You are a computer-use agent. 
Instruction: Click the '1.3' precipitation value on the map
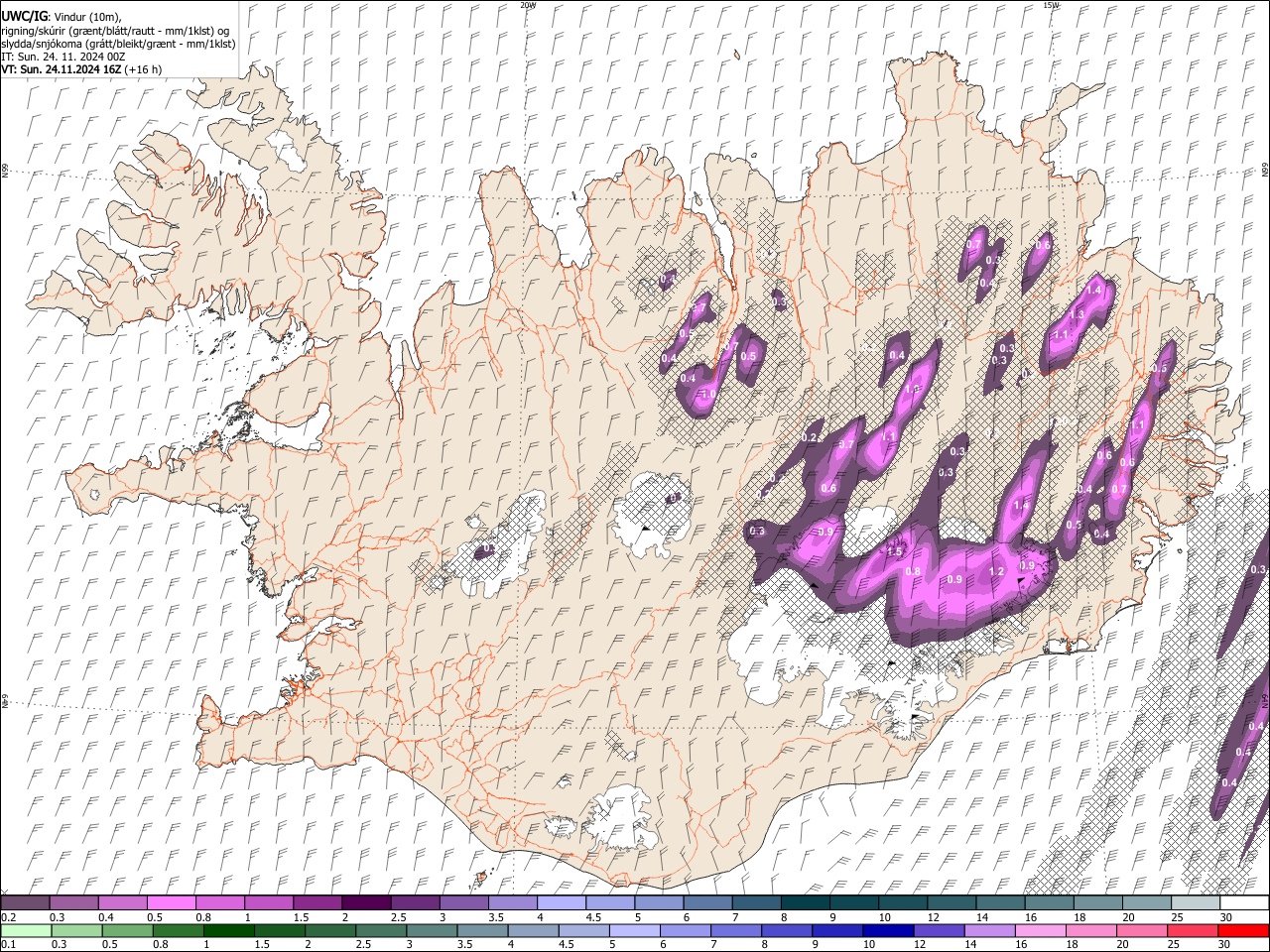tap(1077, 314)
